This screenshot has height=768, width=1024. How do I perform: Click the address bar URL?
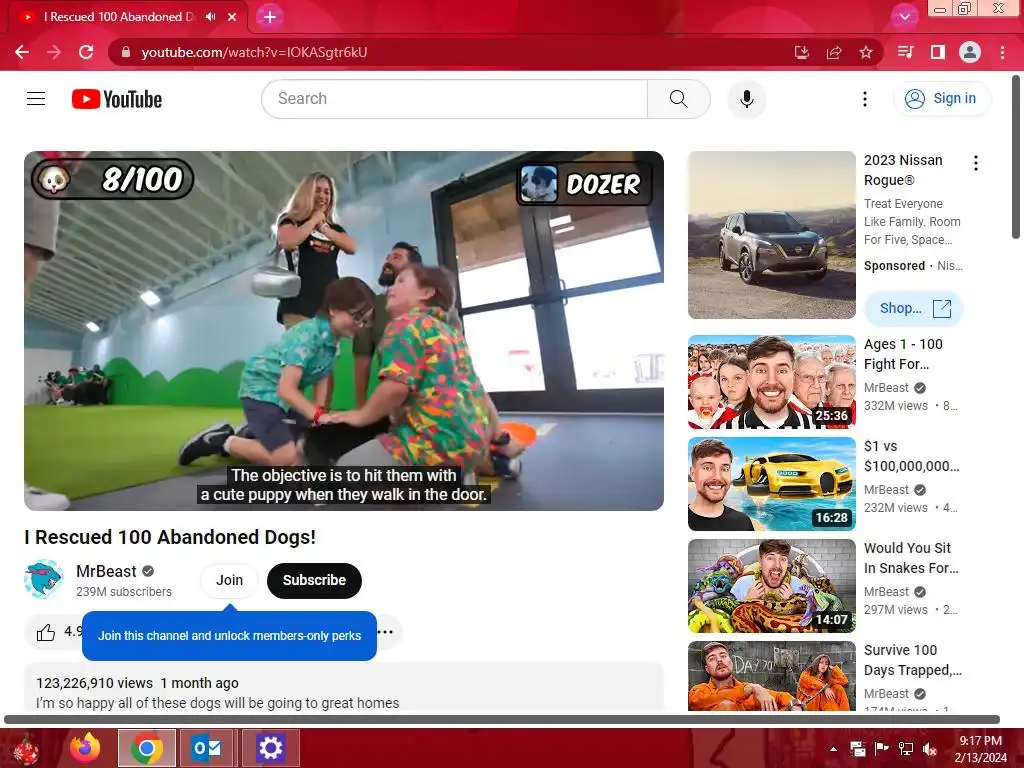(x=254, y=52)
